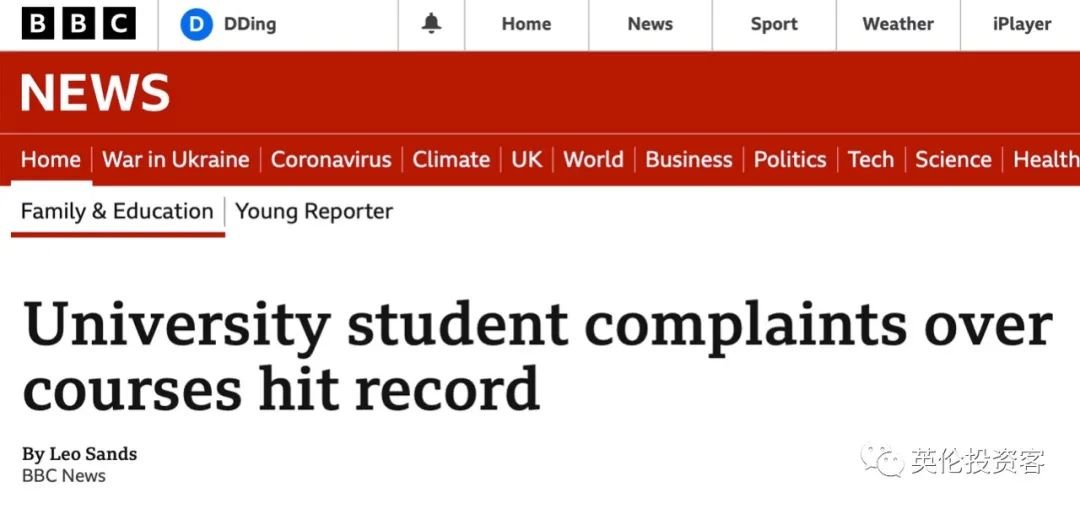Viewport: 1080px width, 509px height.
Task: Click the blue D account avatar
Action: (196, 25)
